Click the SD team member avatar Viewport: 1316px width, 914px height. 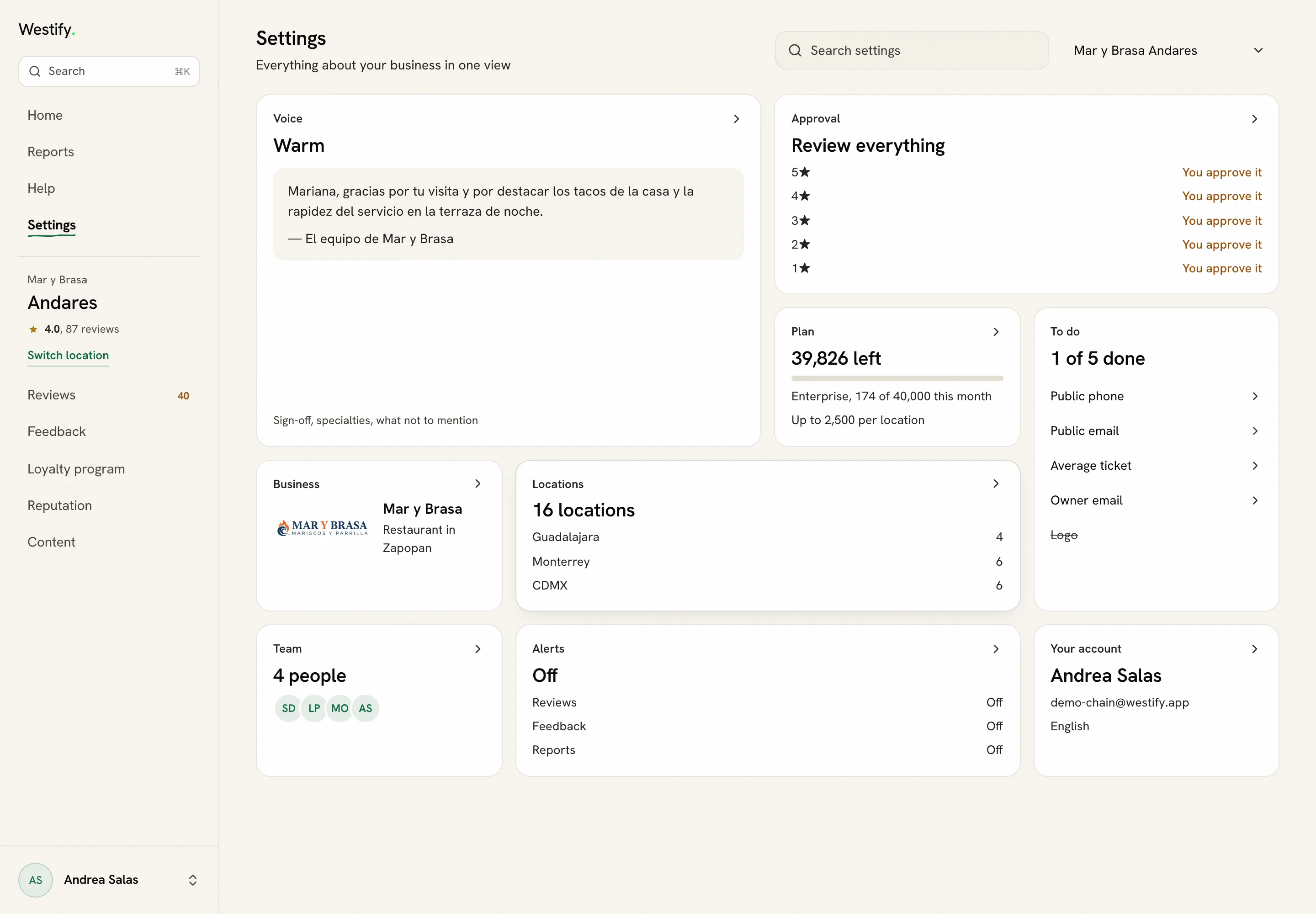pyautogui.click(x=289, y=708)
